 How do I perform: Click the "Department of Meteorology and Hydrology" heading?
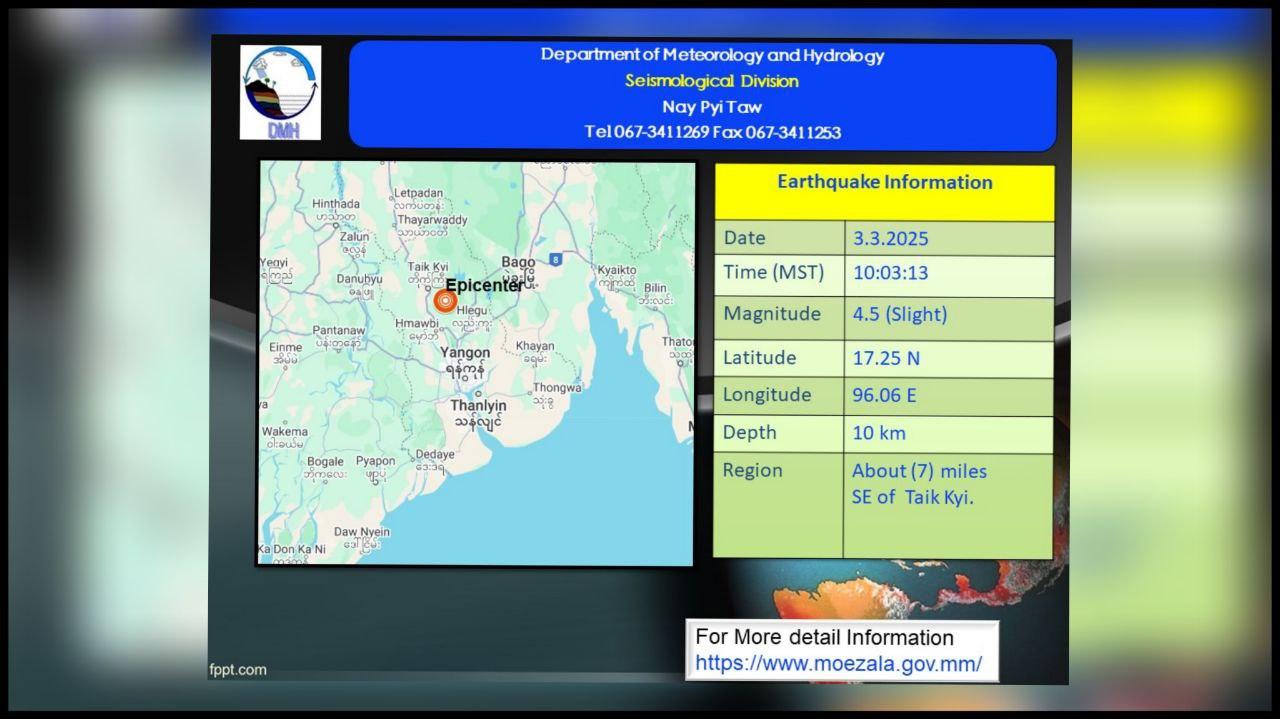(x=712, y=55)
